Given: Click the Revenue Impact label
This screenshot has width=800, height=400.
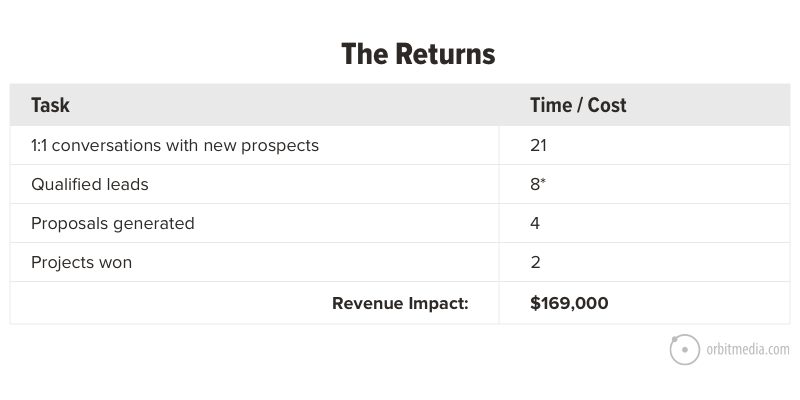Looking at the screenshot, I should (400, 303).
